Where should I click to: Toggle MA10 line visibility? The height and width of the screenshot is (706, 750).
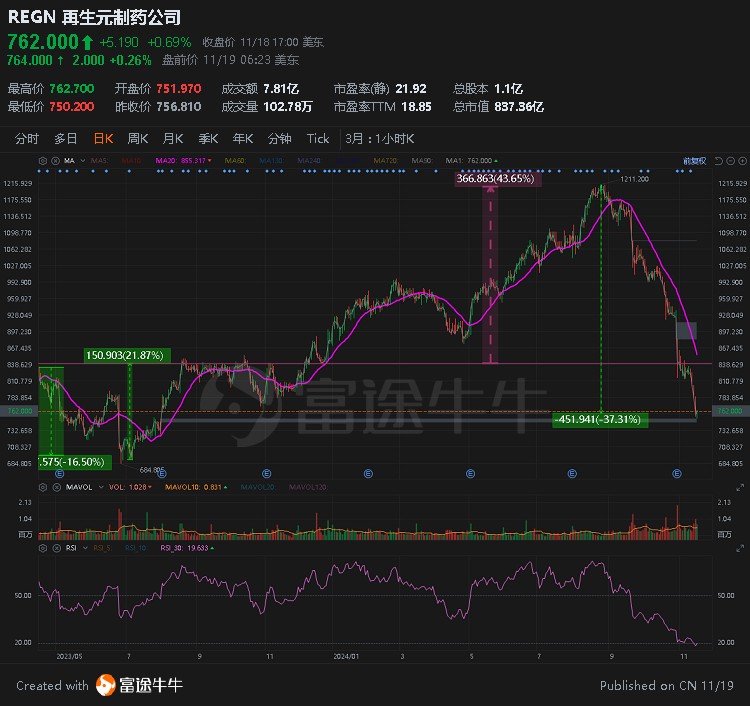coord(132,161)
